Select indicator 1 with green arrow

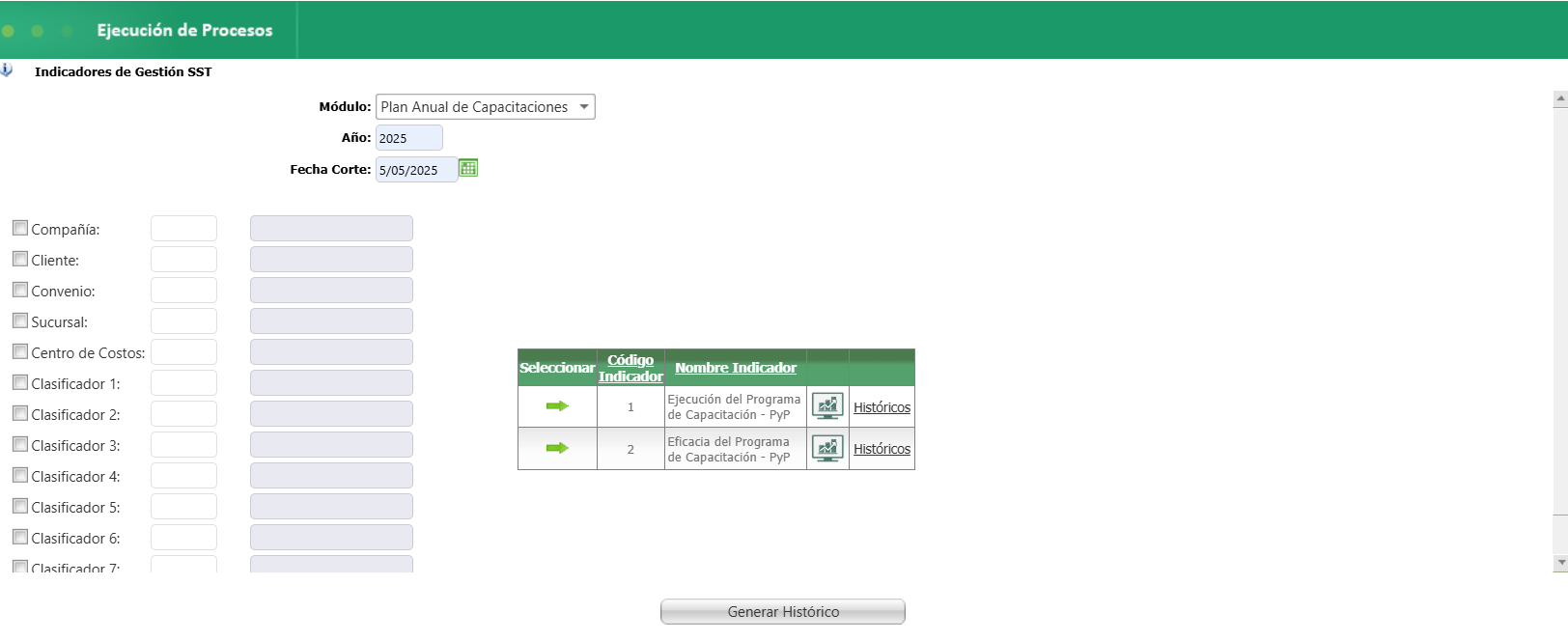pyautogui.click(x=557, y=406)
